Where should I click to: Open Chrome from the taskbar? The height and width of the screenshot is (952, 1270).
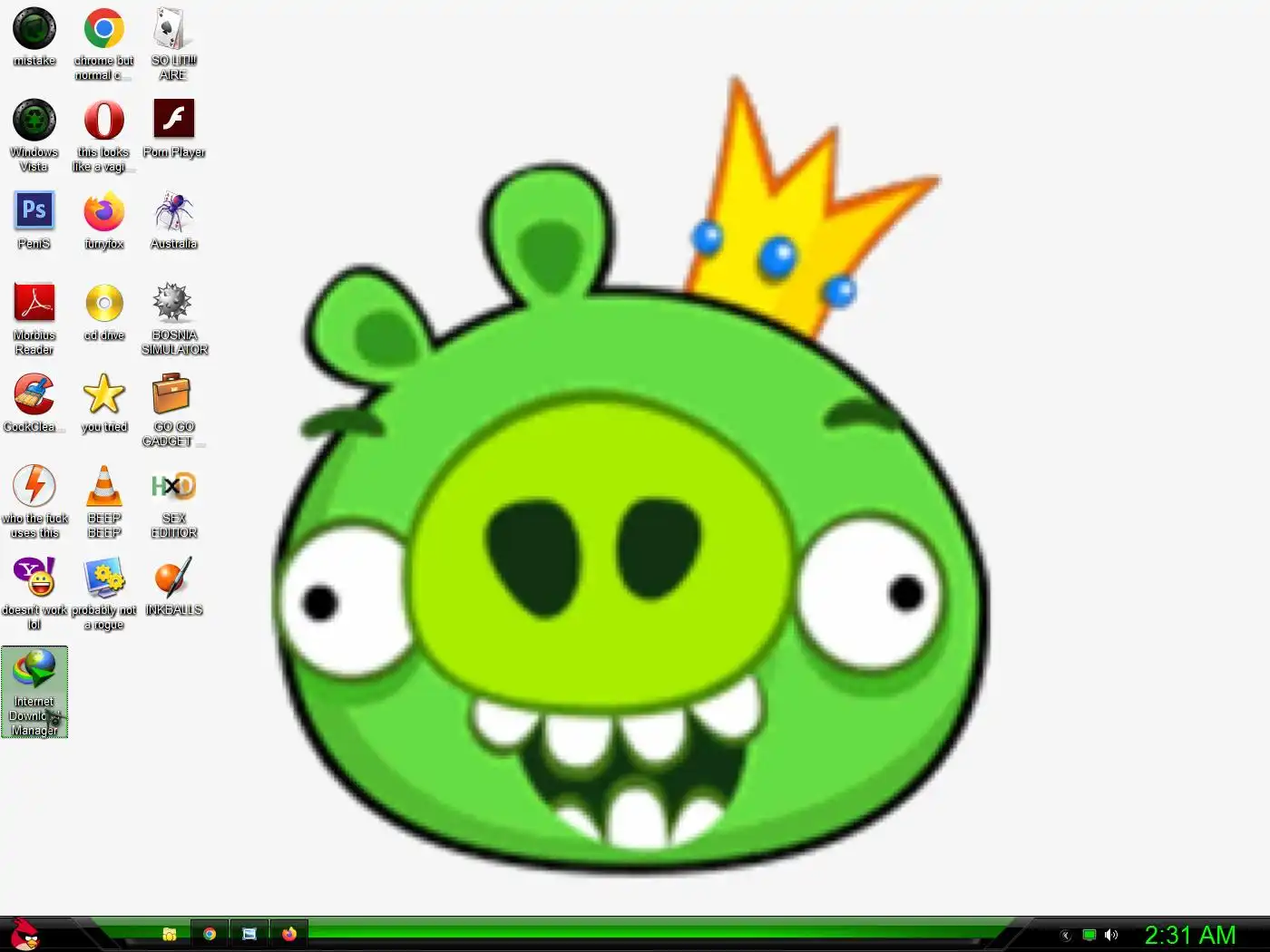tap(210, 934)
